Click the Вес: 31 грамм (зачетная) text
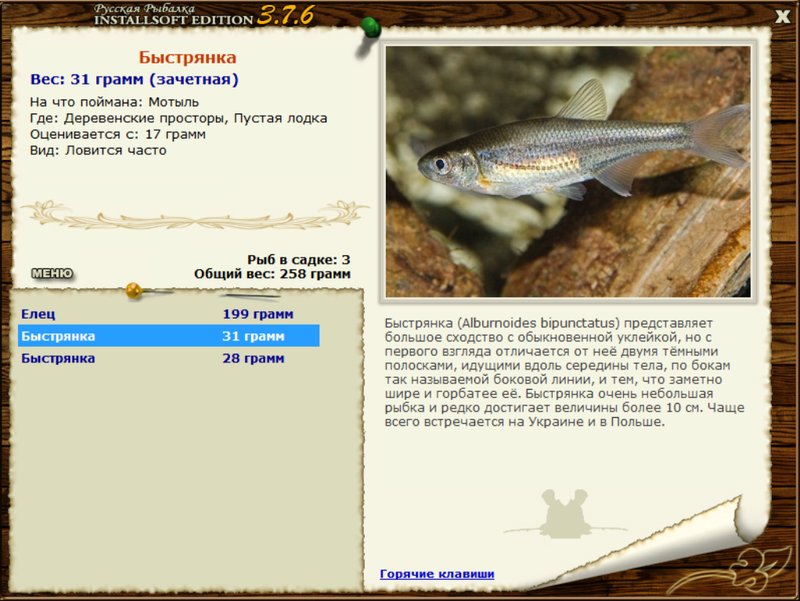The height and width of the screenshot is (601, 800). pos(134,80)
